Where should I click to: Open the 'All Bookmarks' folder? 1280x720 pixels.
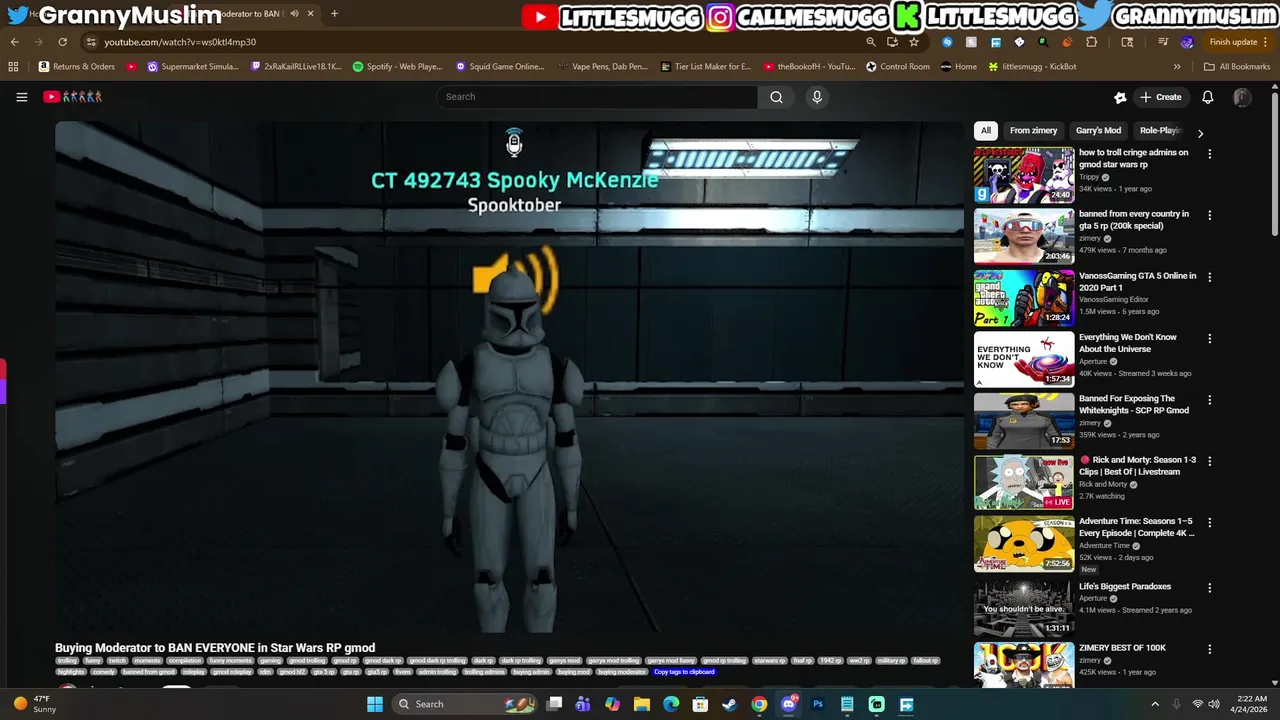(1237, 67)
